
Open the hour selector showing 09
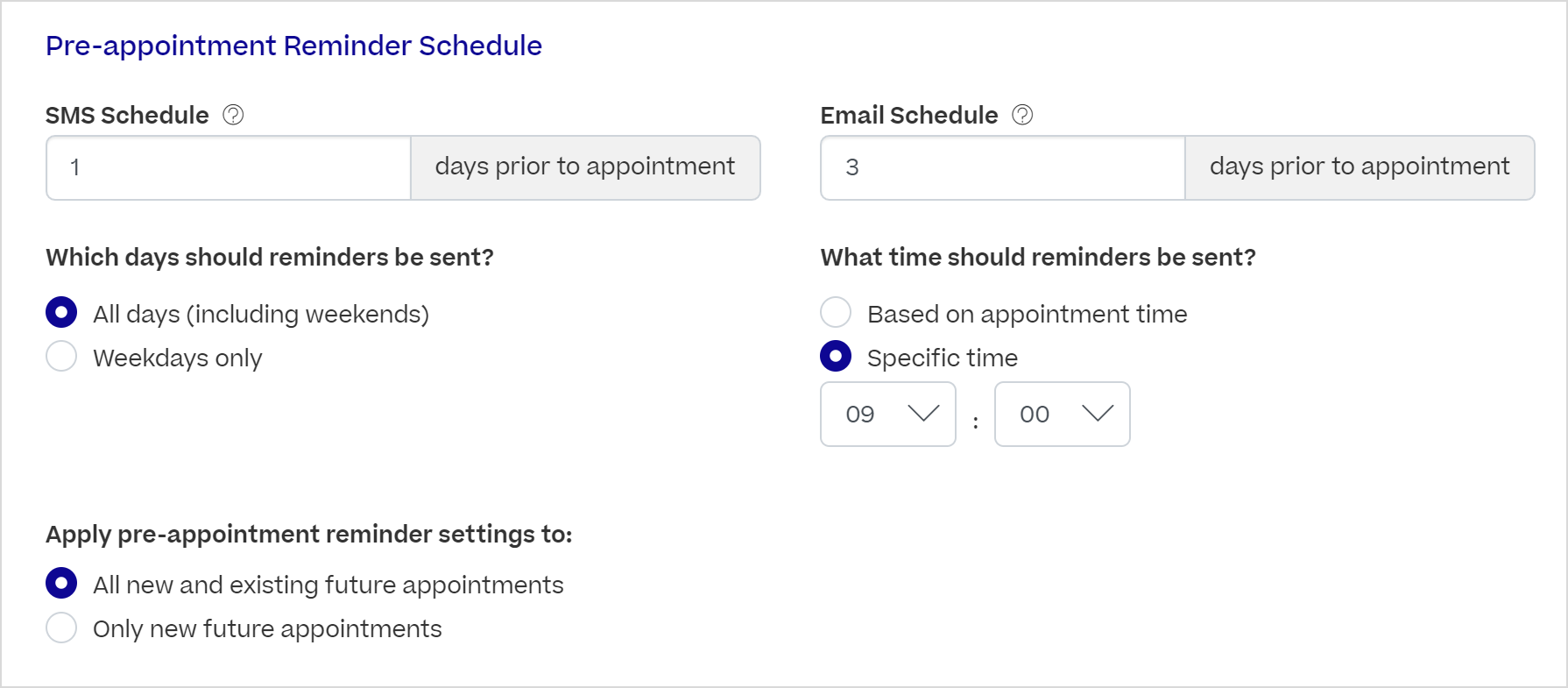tap(887, 414)
